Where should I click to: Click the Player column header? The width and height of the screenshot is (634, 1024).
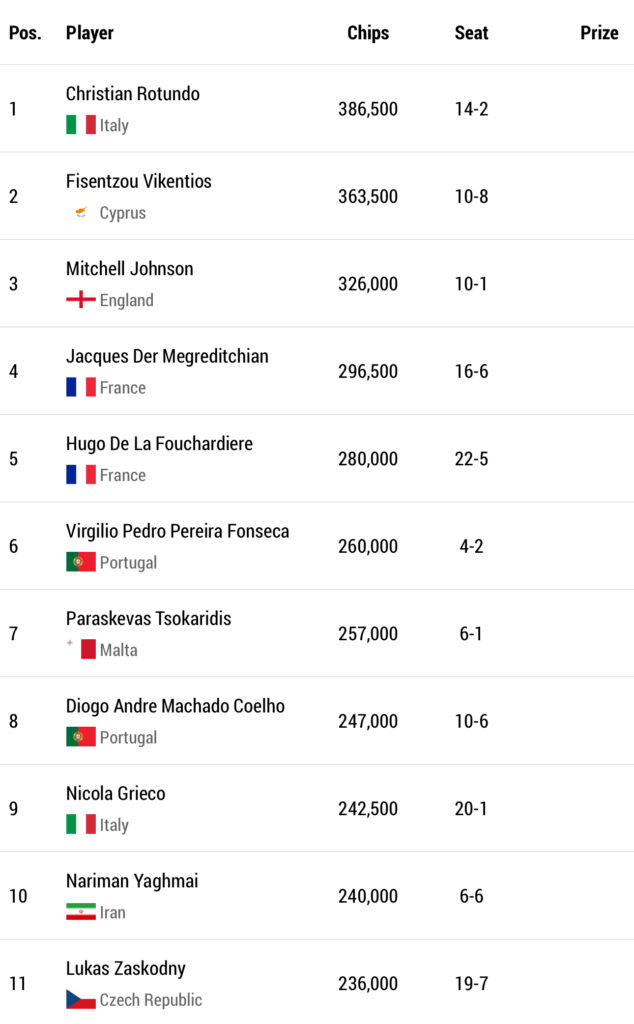point(90,33)
